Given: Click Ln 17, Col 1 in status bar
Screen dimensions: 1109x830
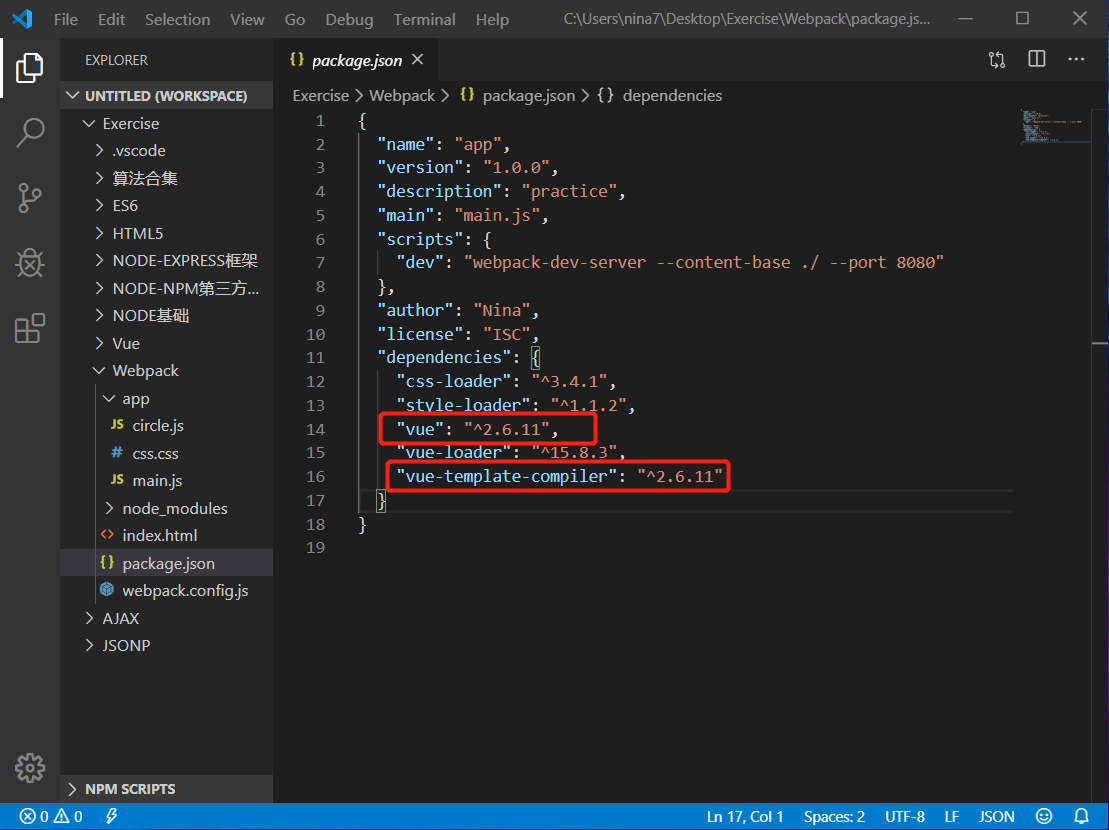Looking at the screenshot, I should click(x=745, y=817).
